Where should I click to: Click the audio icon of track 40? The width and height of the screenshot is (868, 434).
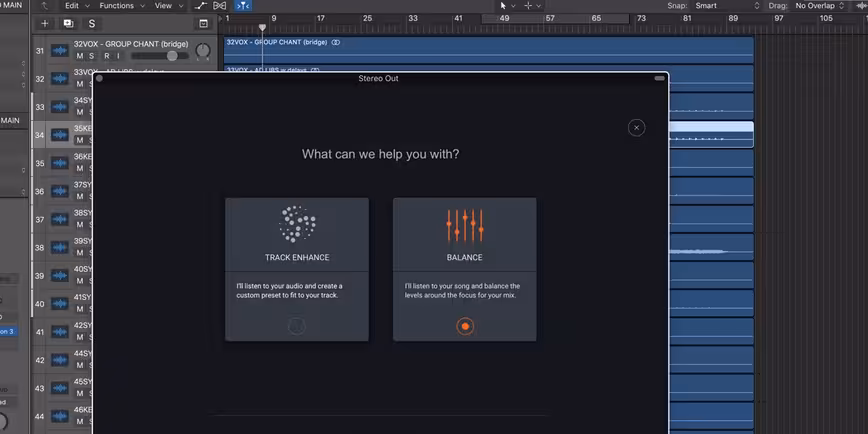click(59, 304)
